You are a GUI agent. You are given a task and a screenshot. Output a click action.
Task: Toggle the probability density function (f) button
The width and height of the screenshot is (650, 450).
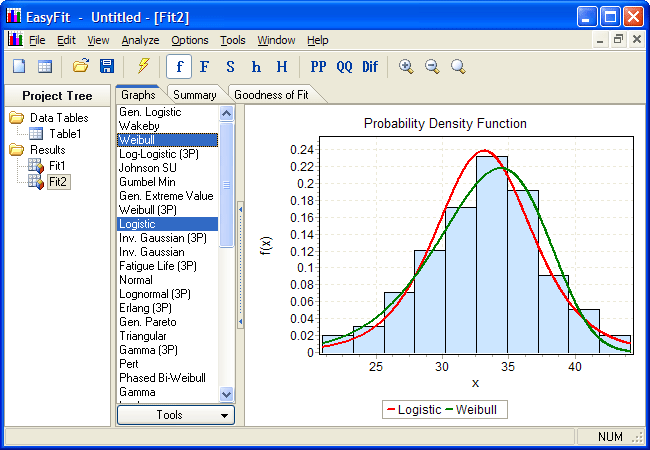179,66
